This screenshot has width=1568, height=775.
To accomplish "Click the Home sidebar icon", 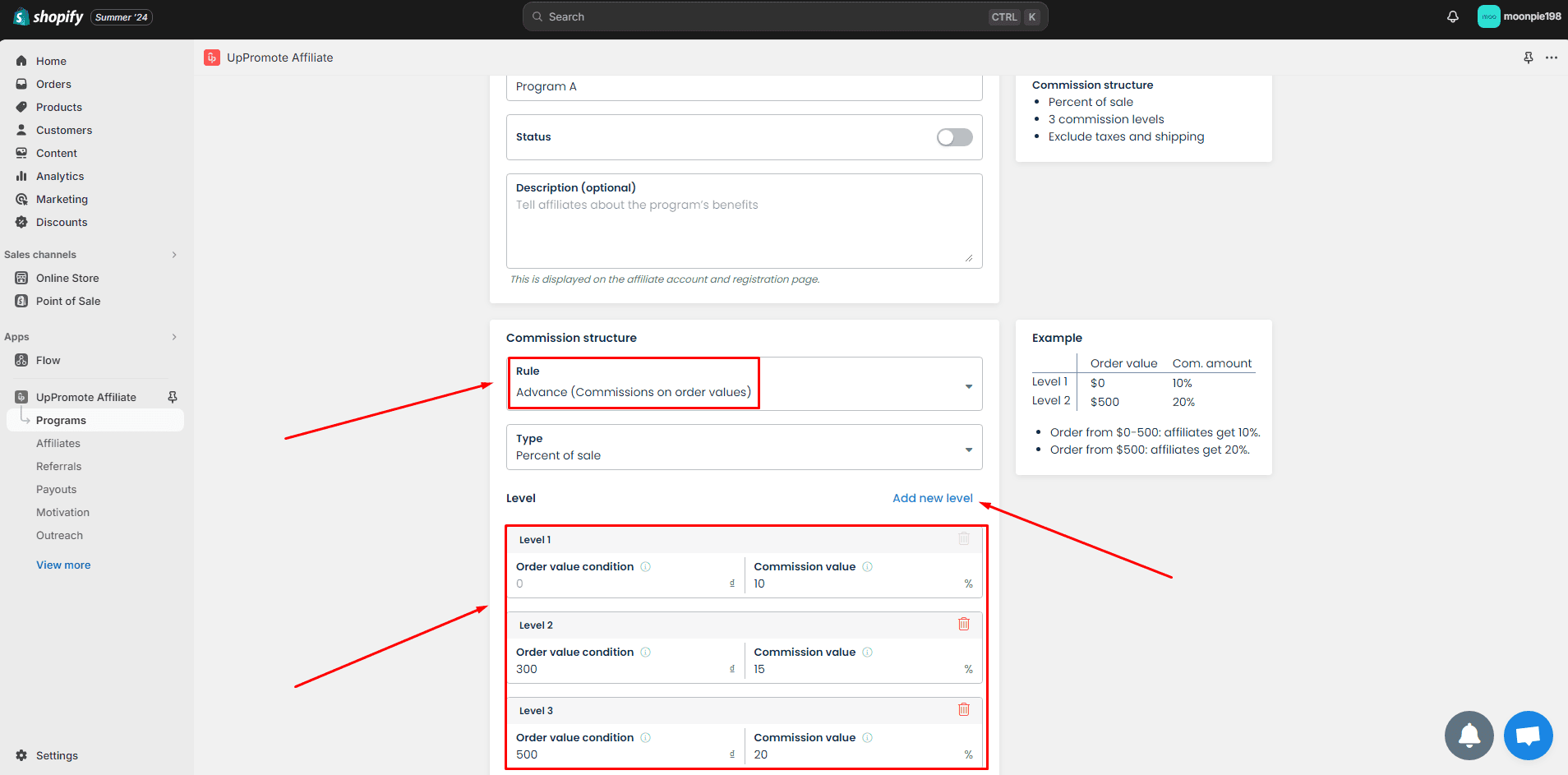I will click(21, 61).
